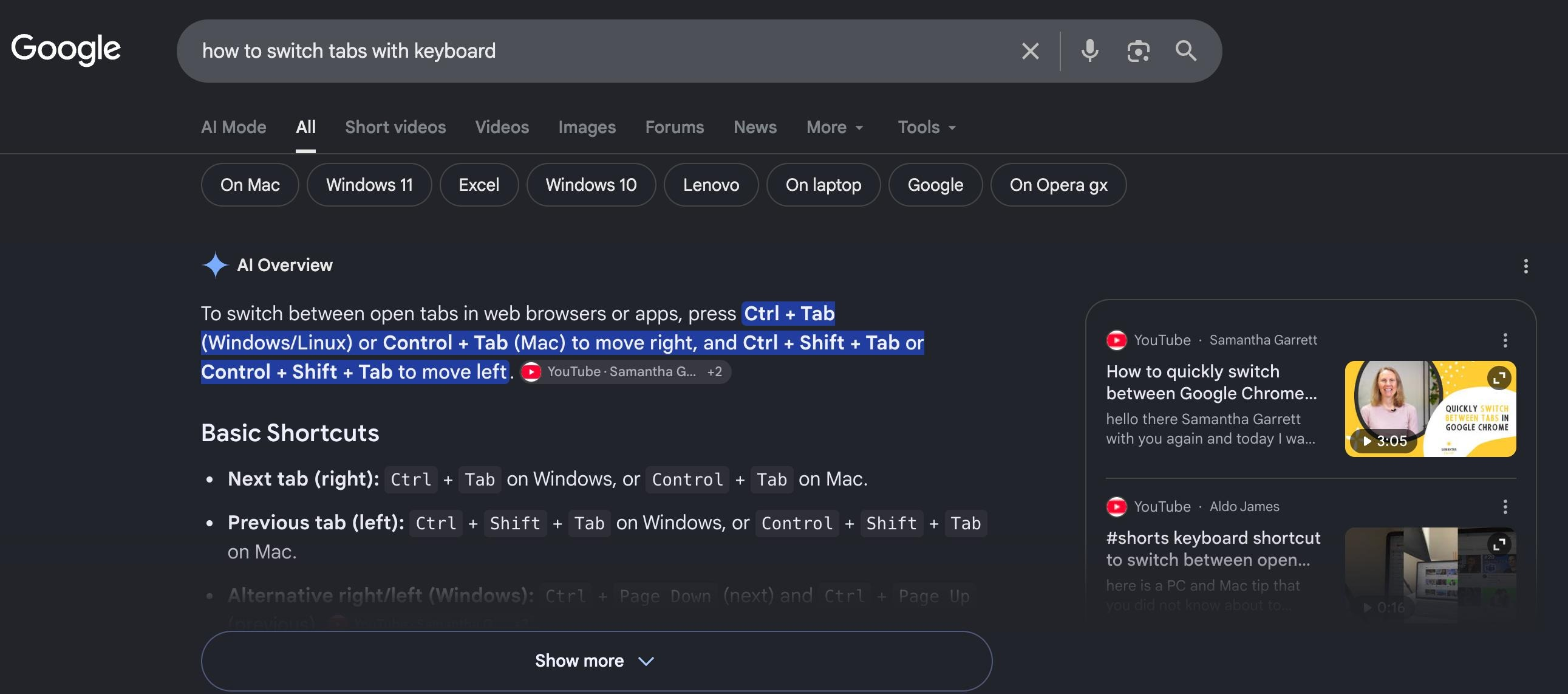The width and height of the screenshot is (1568, 694).
Task: Click the Basic Shortcuts heading
Action: [x=290, y=433]
